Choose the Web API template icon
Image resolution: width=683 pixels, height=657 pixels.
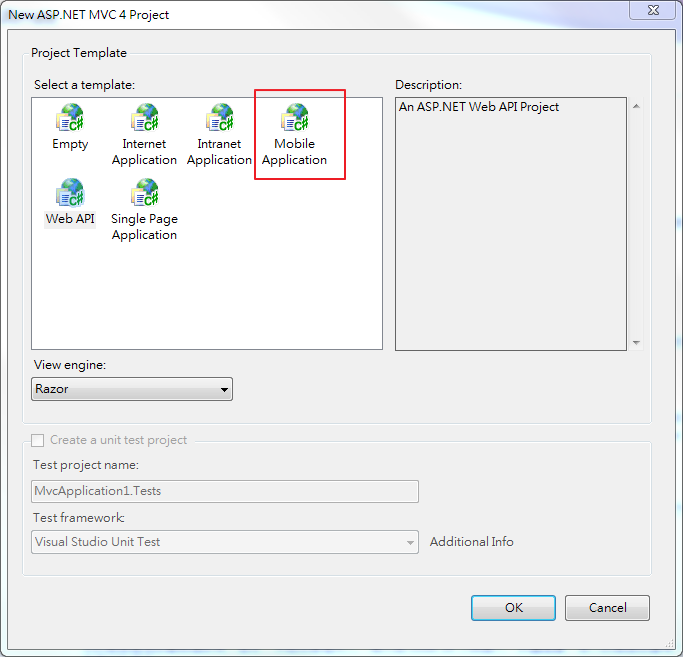[x=70, y=193]
